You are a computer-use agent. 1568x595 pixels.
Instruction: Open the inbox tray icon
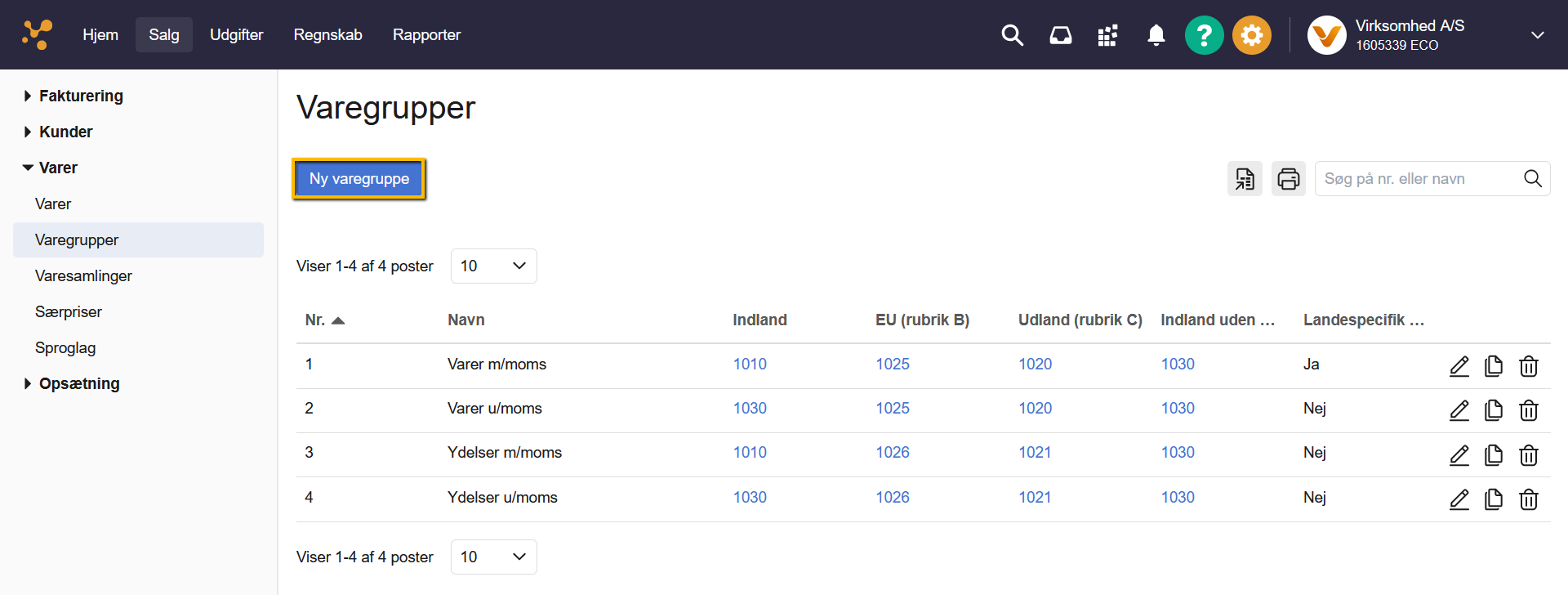point(1060,35)
